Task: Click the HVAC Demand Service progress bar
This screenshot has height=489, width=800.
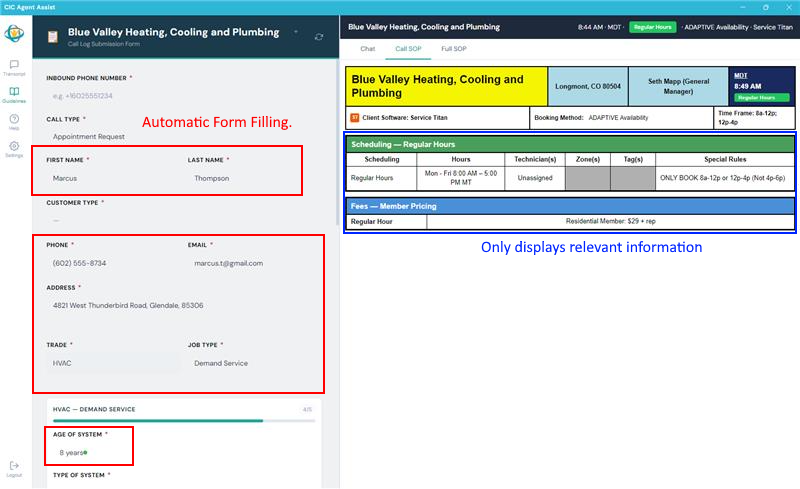Action: [184, 421]
